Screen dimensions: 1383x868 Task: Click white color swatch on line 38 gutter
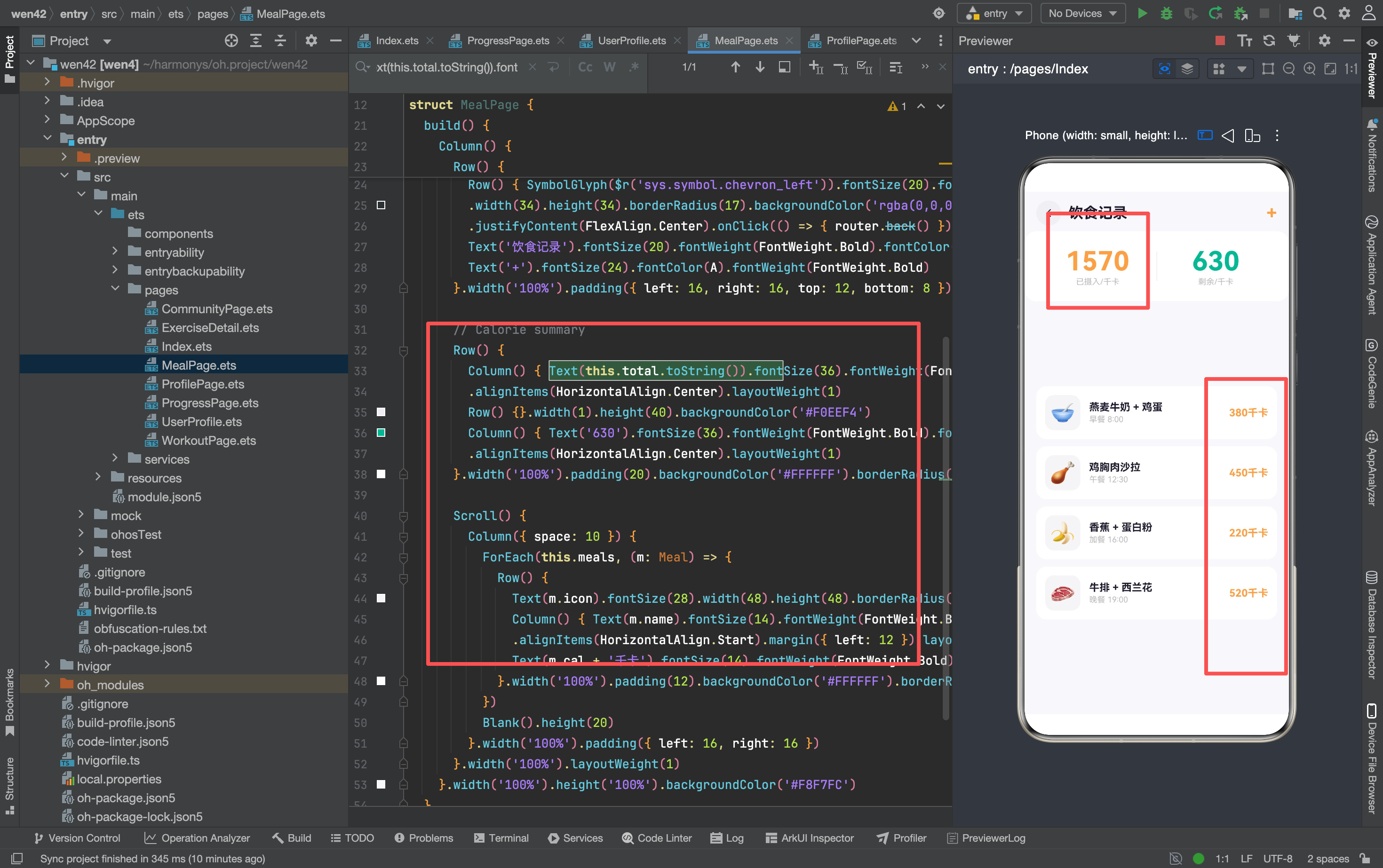[x=381, y=474]
